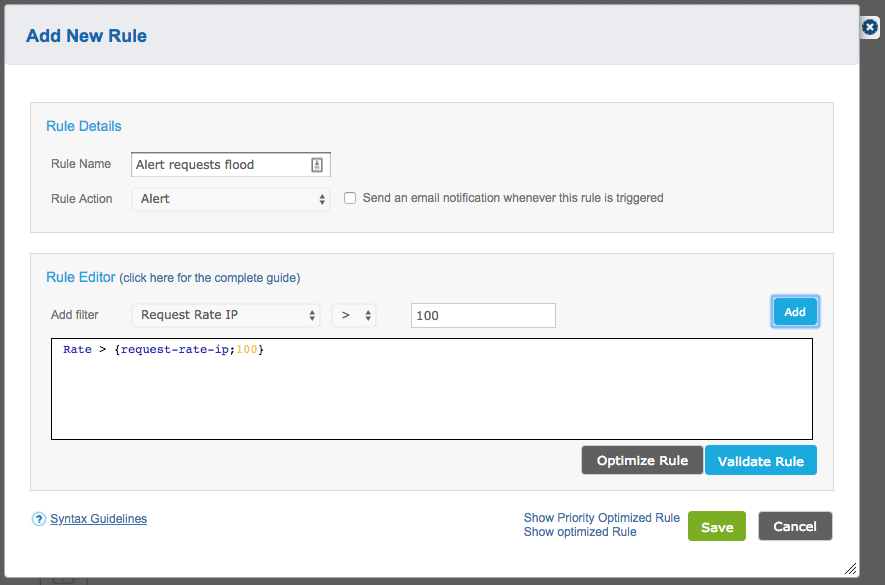Expand the Request Rate IP filter dropdown
The height and width of the screenshot is (585, 885).
coord(226,315)
